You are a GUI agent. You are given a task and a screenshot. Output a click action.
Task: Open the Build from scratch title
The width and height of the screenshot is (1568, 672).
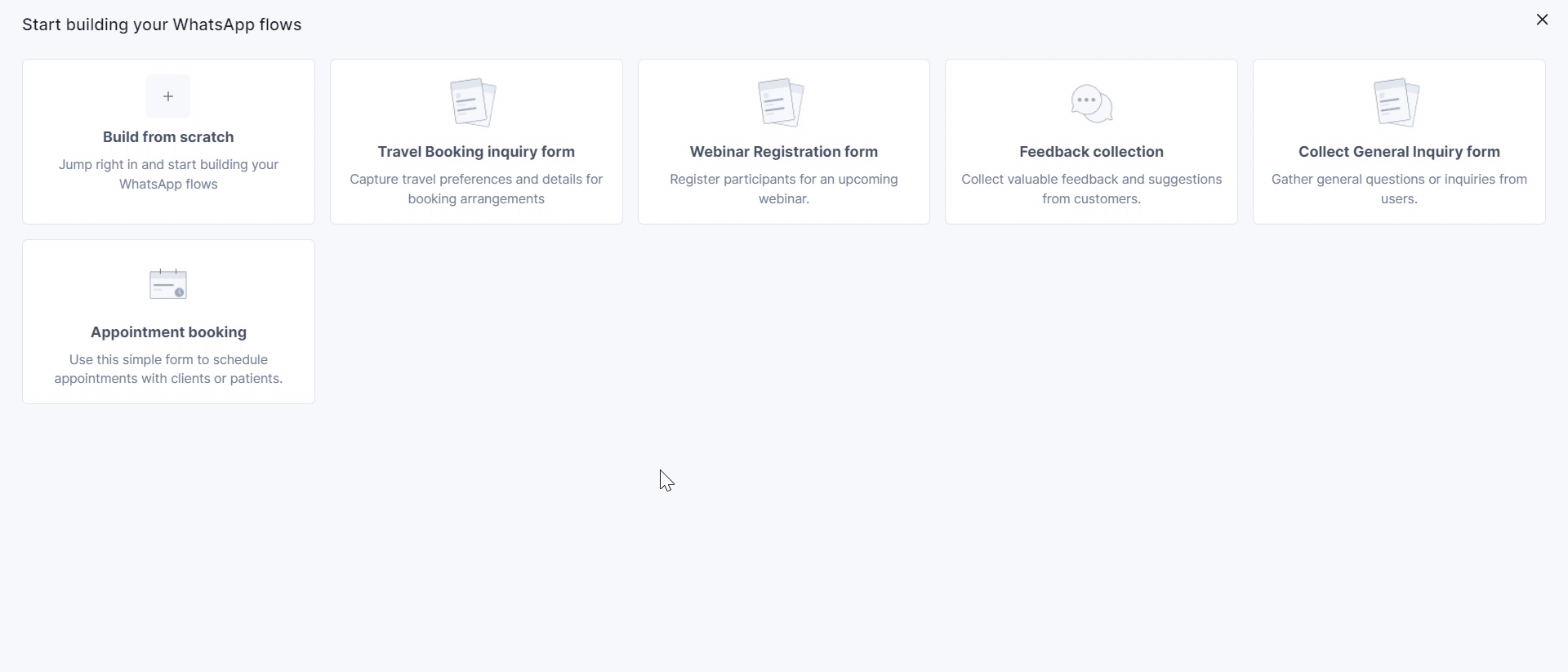(x=168, y=137)
